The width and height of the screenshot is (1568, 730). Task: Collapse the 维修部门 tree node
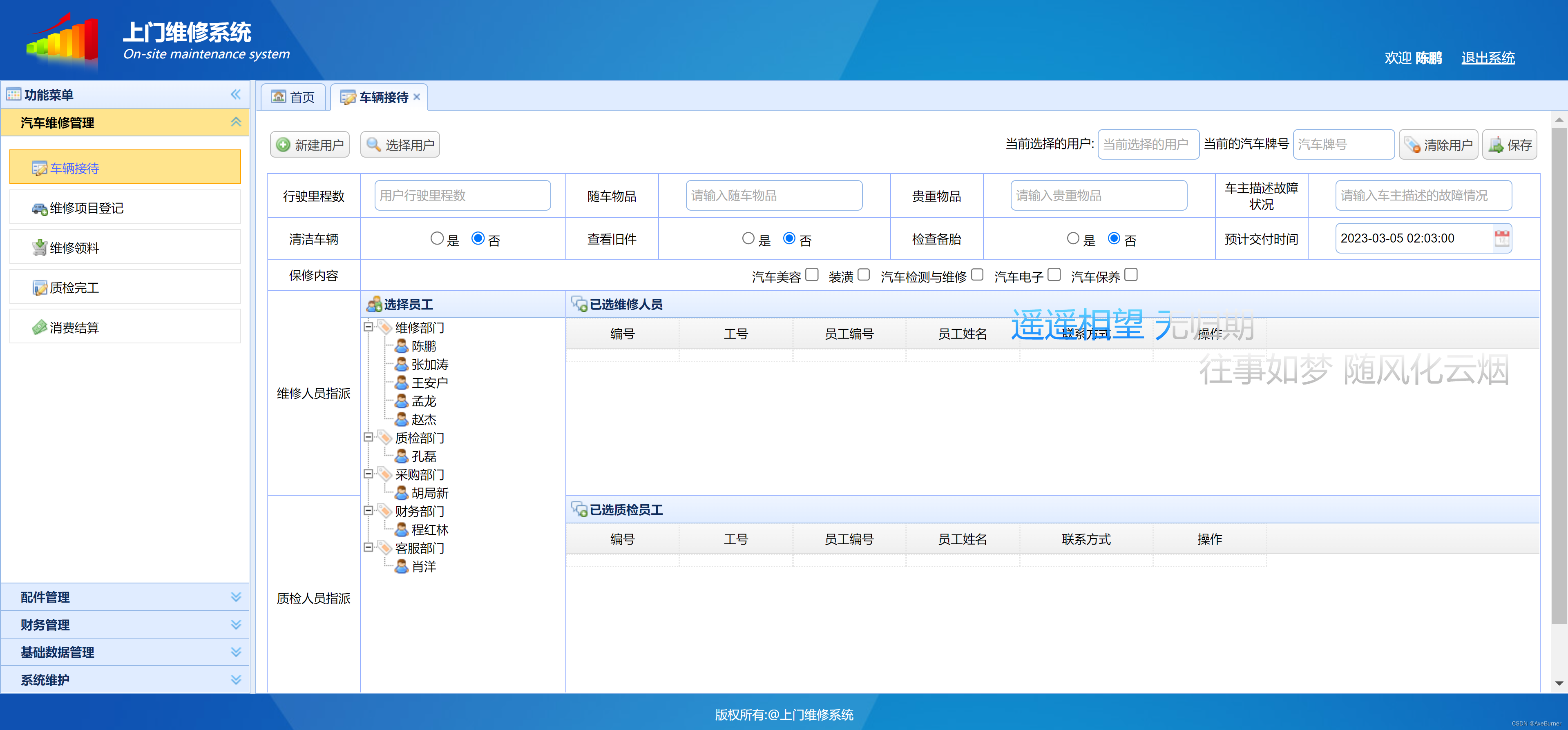pos(368,327)
